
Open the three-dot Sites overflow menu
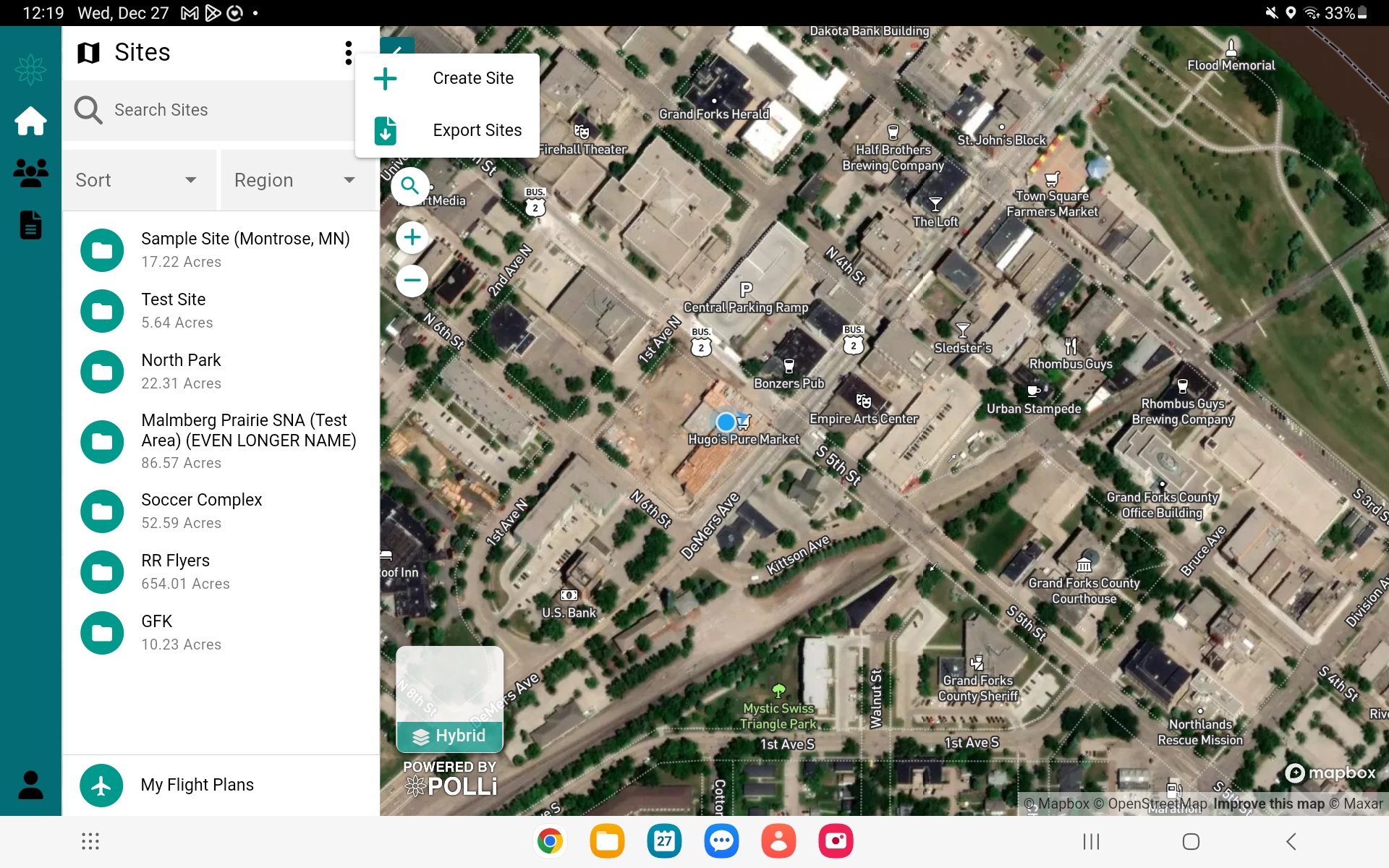coord(349,53)
